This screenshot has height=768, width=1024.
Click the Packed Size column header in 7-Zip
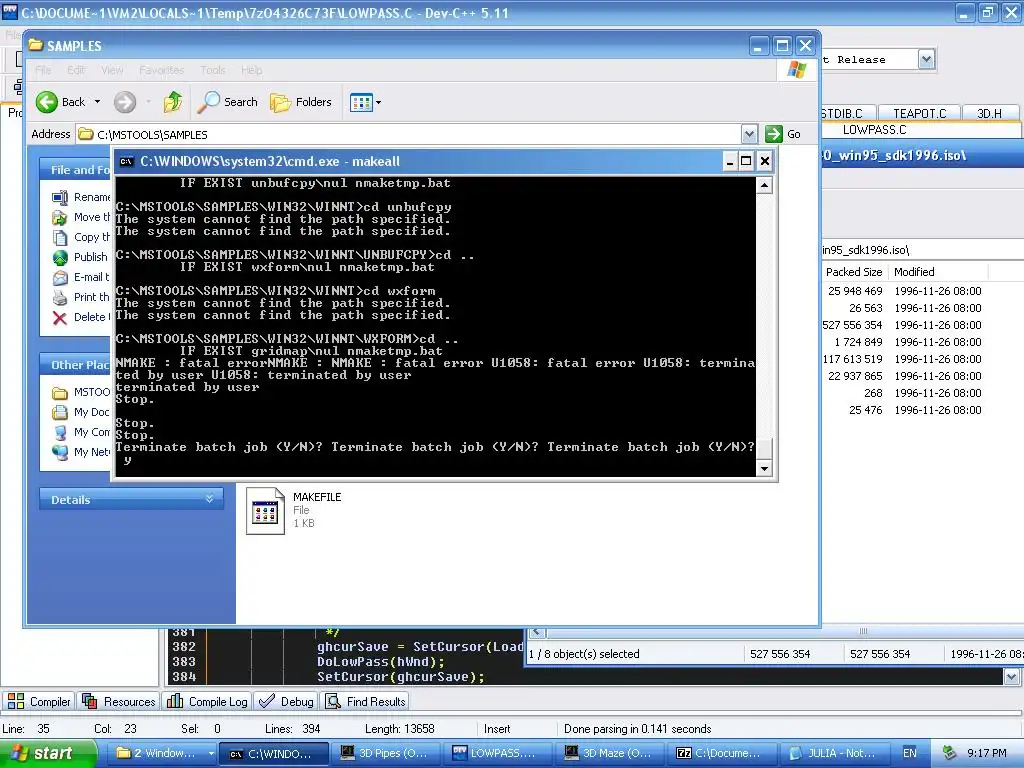854,272
